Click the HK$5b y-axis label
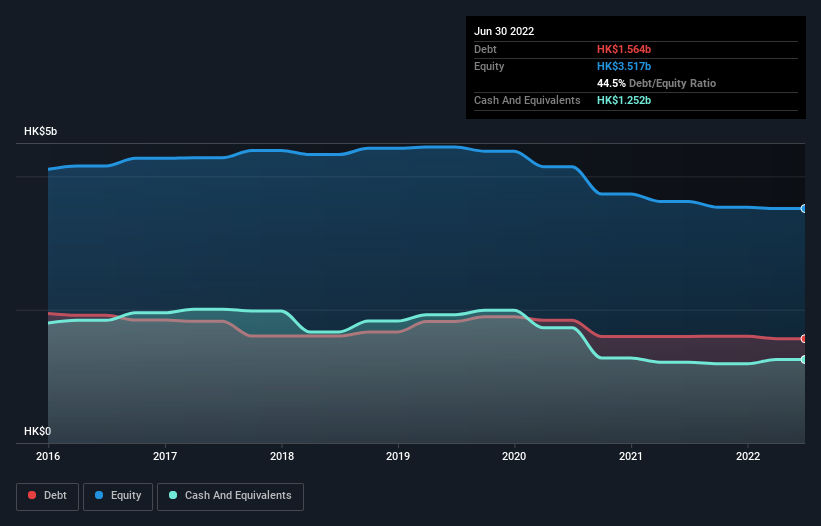The image size is (821, 526). coord(40,131)
